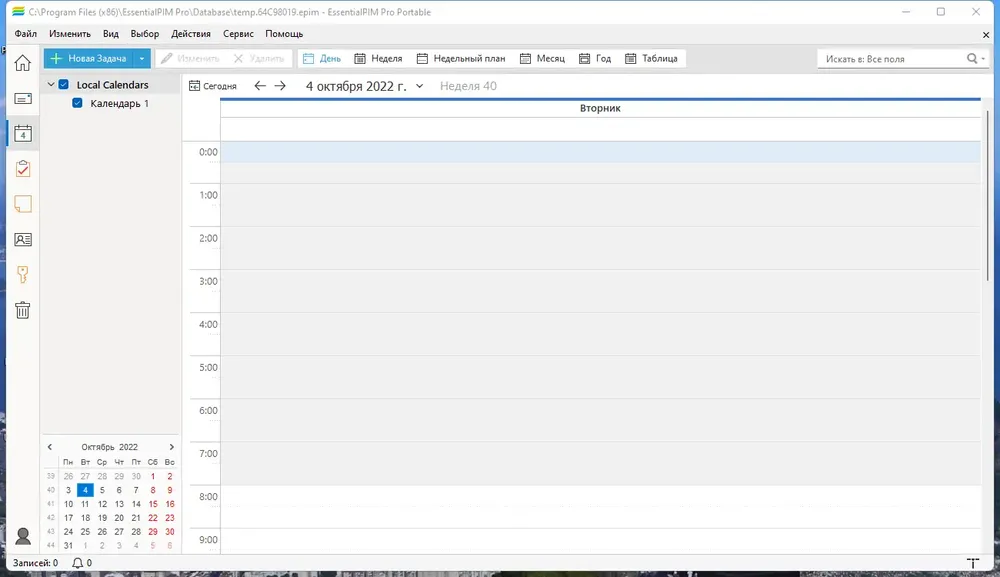The height and width of the screenshot is (577, 1000).
Task: Close the inner document with the menu bar X
Action: (985, 34)
